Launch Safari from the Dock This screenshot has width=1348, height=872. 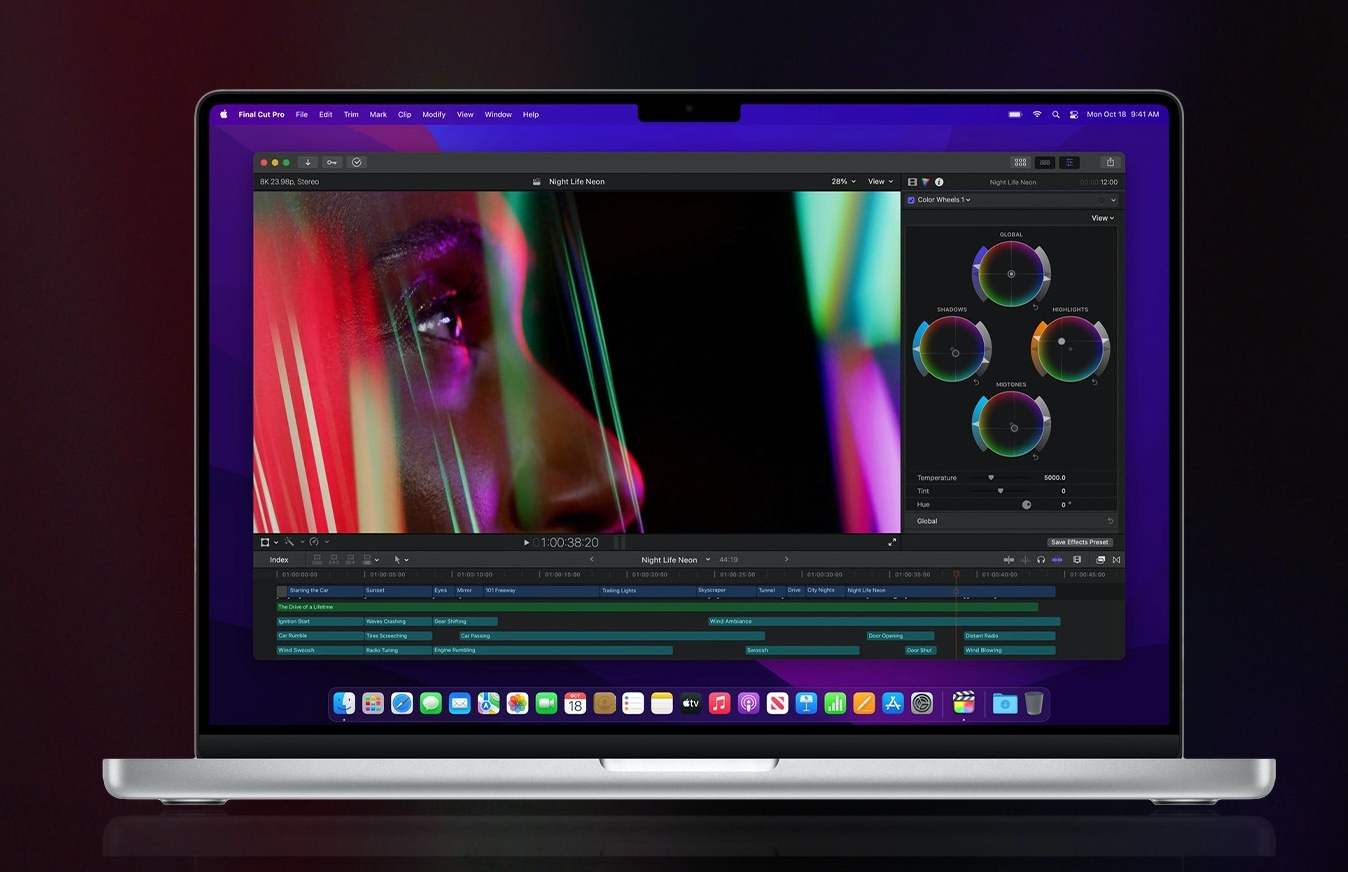[402, 703]
